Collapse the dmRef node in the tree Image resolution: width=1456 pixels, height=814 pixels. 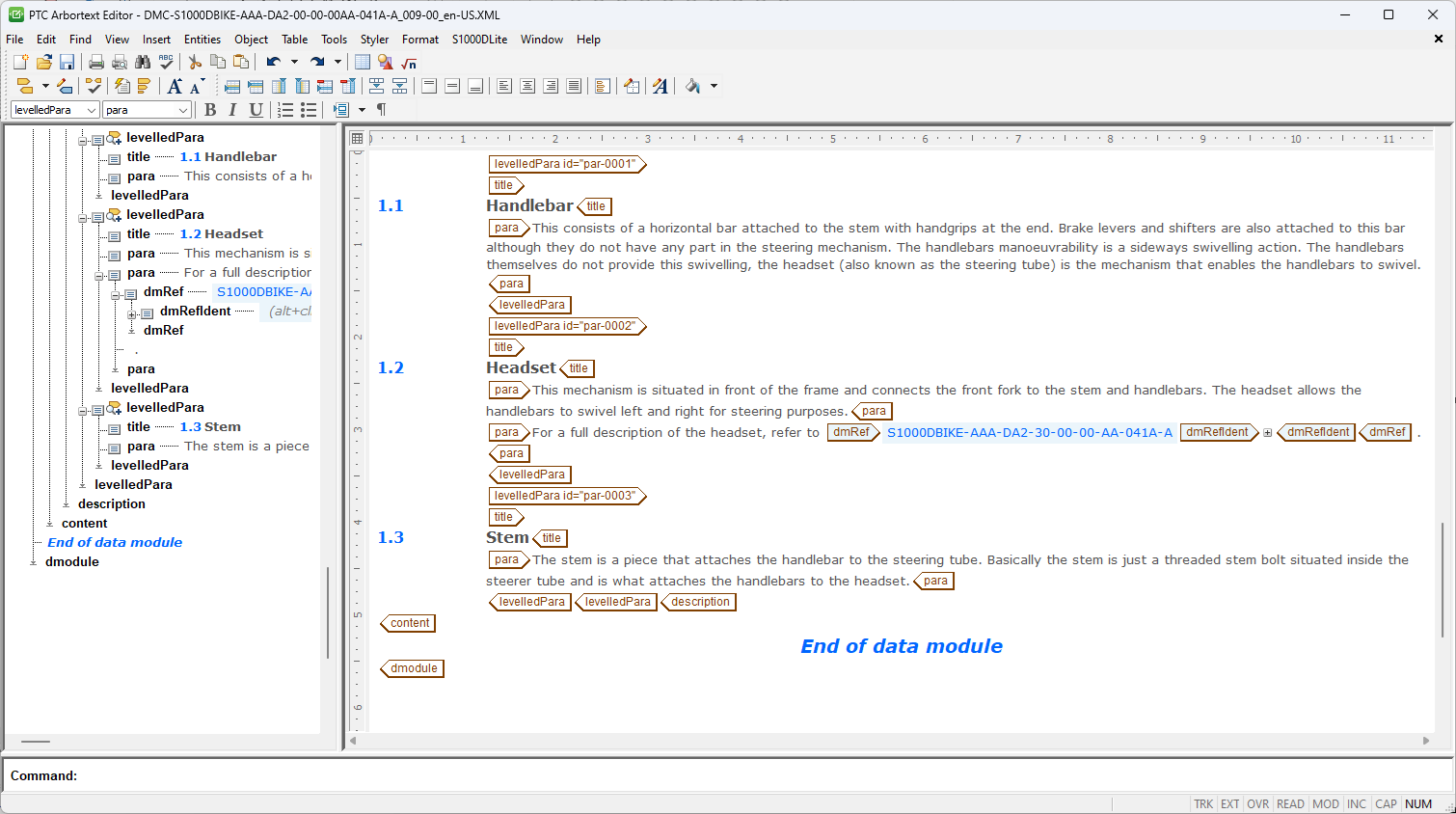[x=116, y=294]
